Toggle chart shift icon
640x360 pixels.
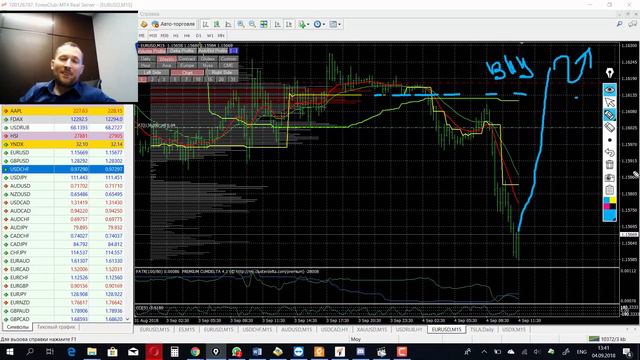tap(289, 24)
